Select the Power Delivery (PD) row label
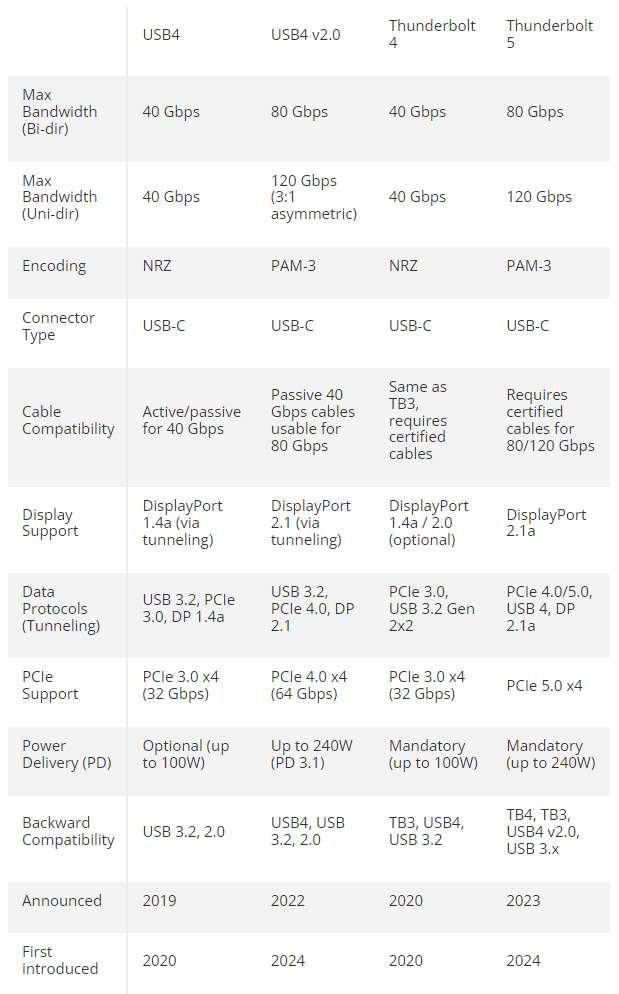Viewport: 619px width, 994px height. coord(64,754)
